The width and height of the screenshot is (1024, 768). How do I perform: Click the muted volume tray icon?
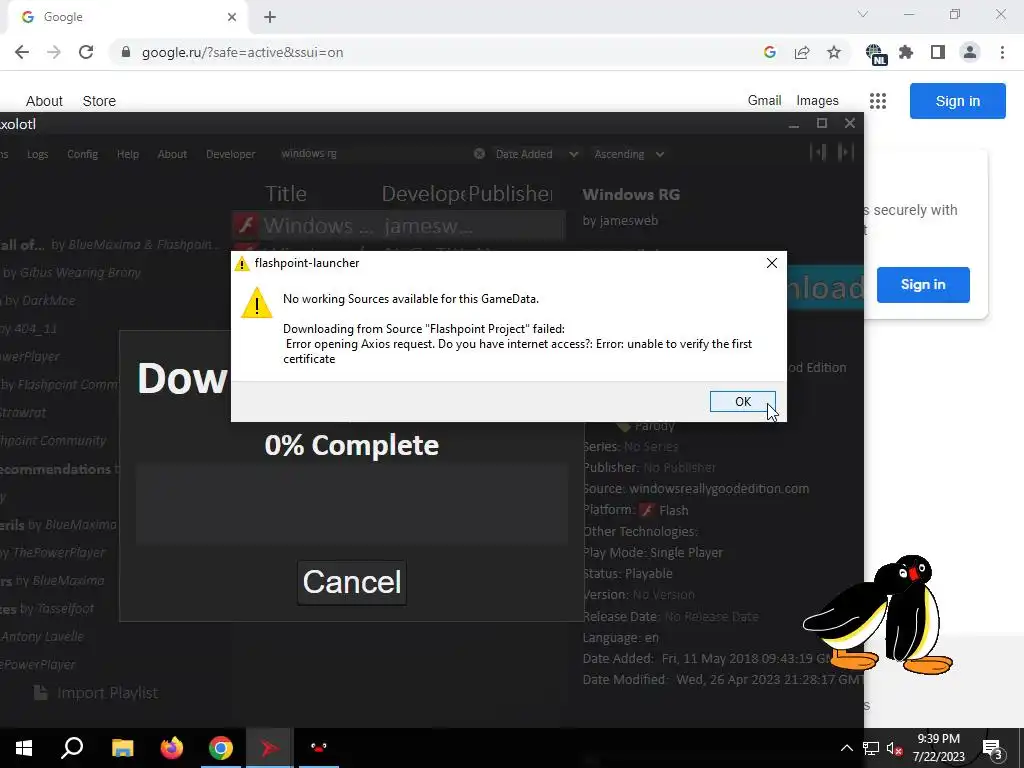pos(894,748)
